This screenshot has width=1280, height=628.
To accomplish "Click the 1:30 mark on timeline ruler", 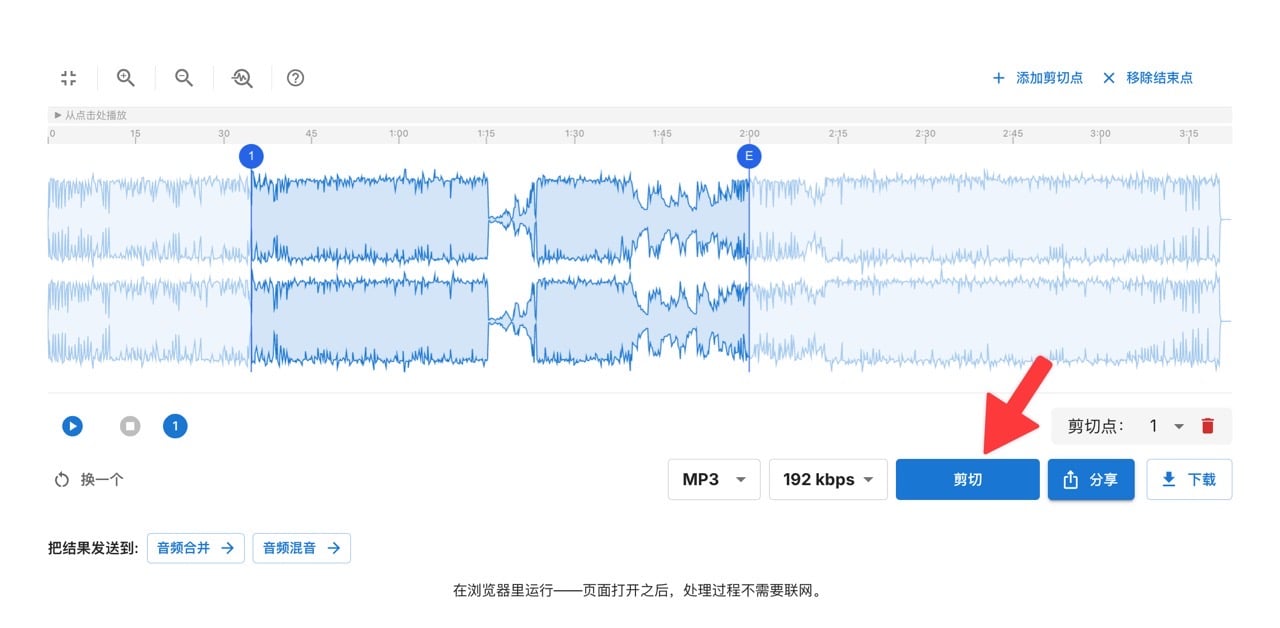I will 574,133.
